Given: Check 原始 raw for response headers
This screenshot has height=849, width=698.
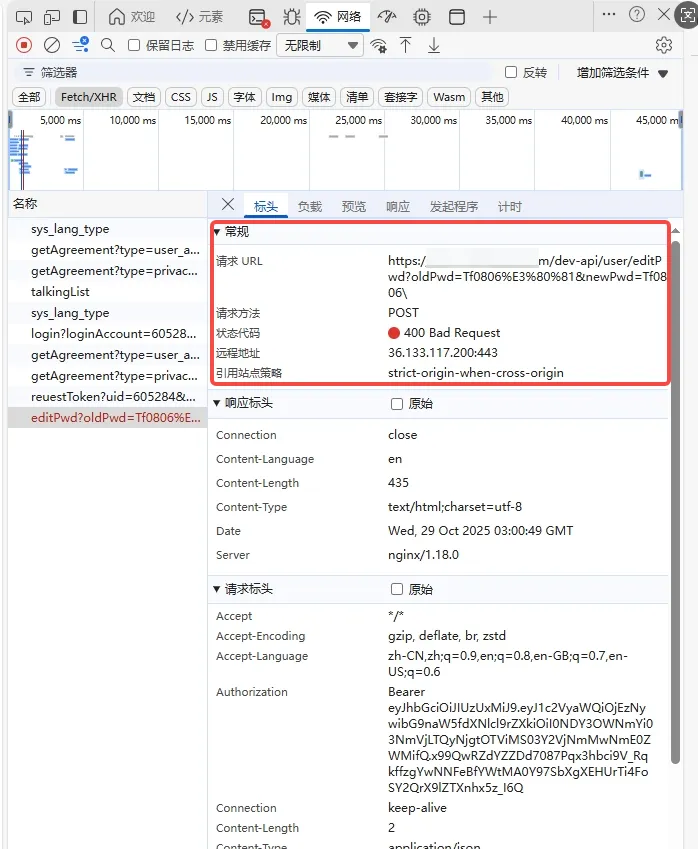Looking at the screenshot, I should pos(397,404).
